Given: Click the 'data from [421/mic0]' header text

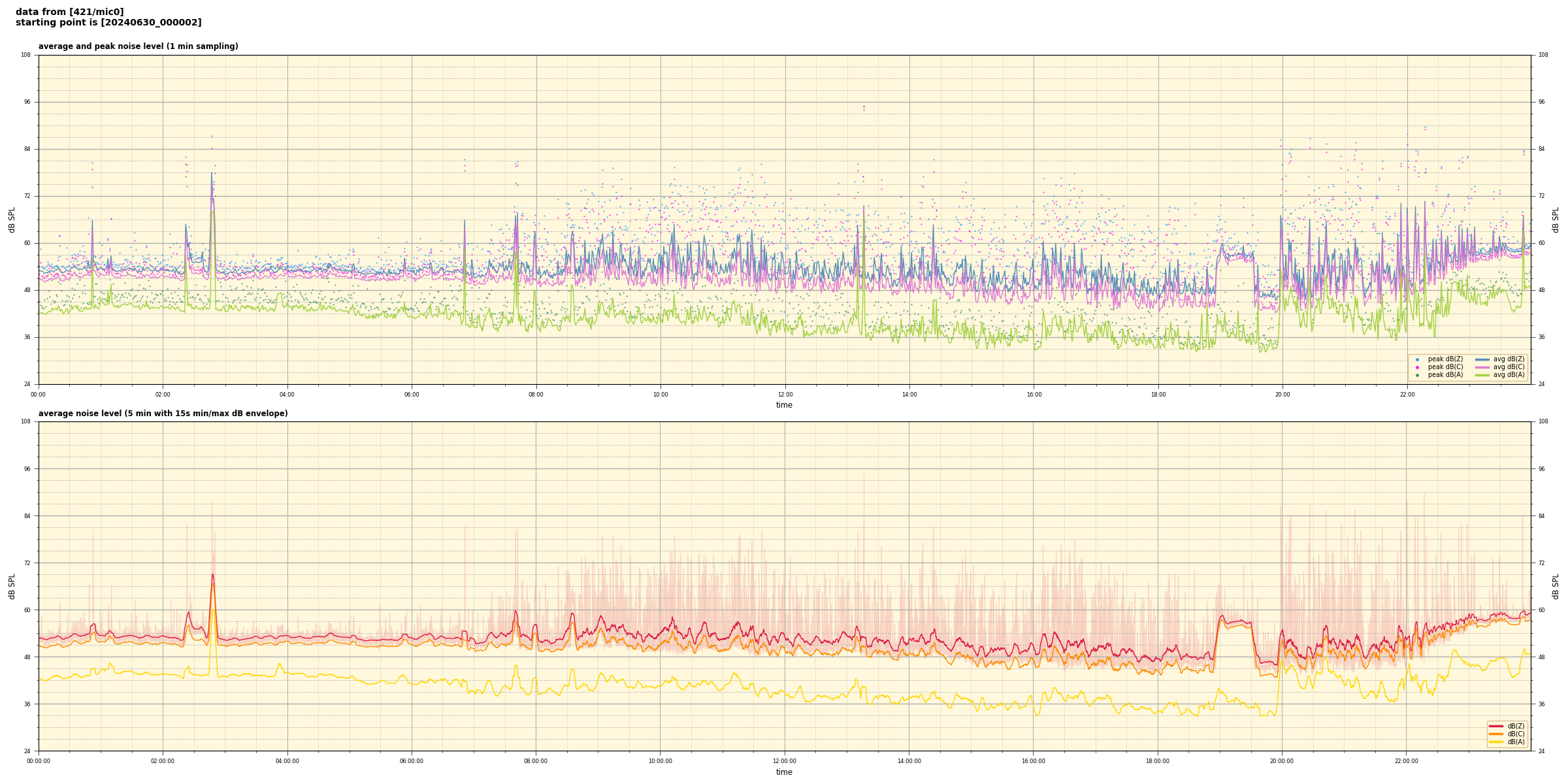Looking at the screenshot, I should coord(69,12).
